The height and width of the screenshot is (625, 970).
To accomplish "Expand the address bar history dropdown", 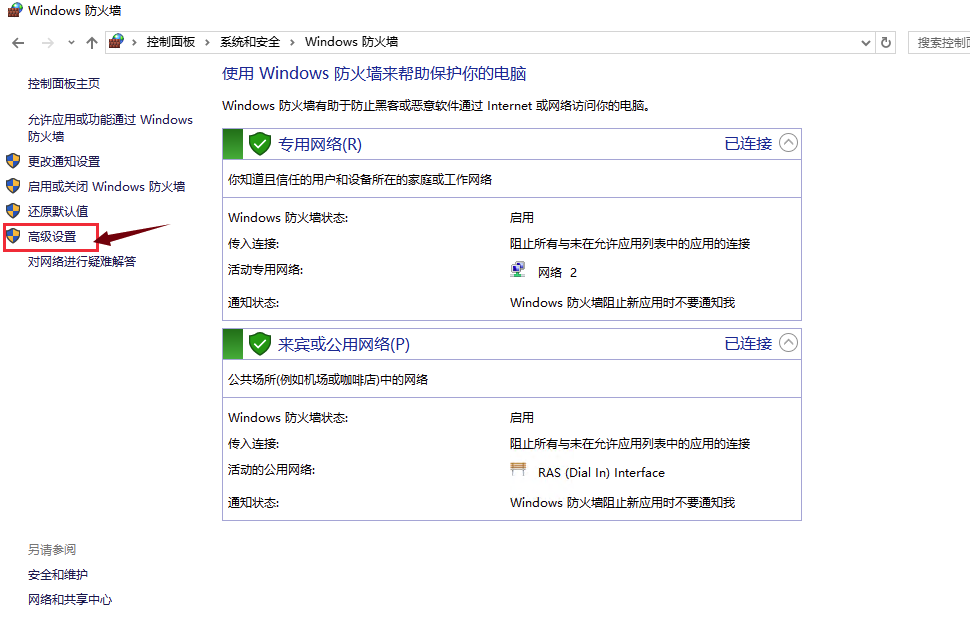I will 866,42.
